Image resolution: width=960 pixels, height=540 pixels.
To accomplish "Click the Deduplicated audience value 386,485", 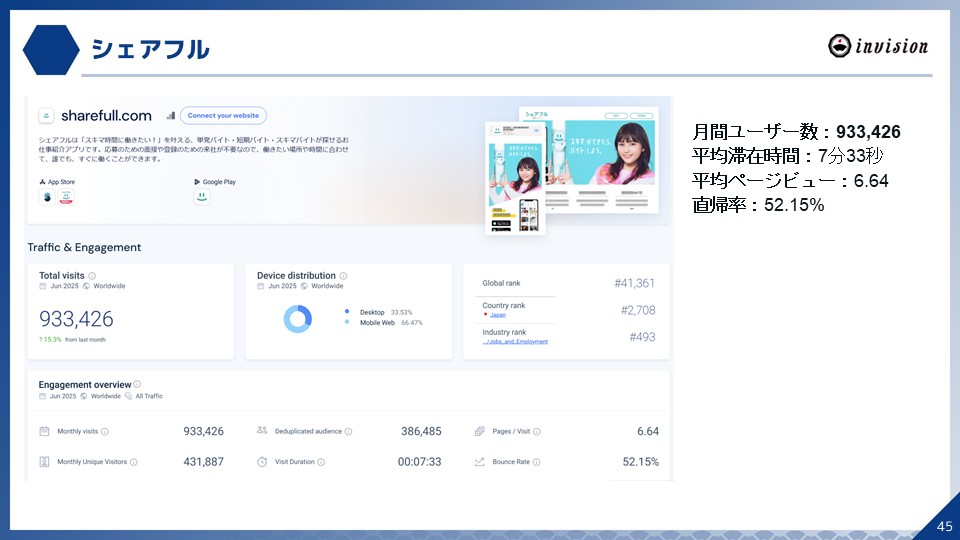I will click(421, 431).
